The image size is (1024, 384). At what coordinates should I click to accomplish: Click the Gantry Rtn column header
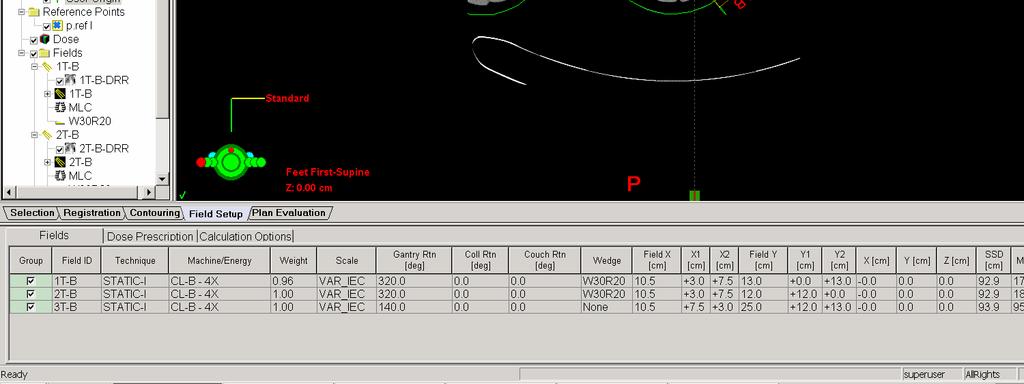414,260
